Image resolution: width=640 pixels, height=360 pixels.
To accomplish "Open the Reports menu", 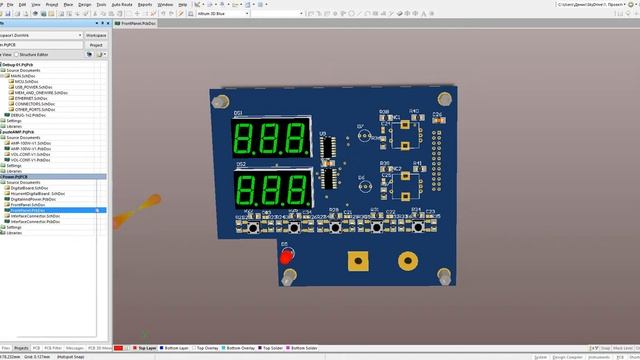I will [x=145, y=4].
